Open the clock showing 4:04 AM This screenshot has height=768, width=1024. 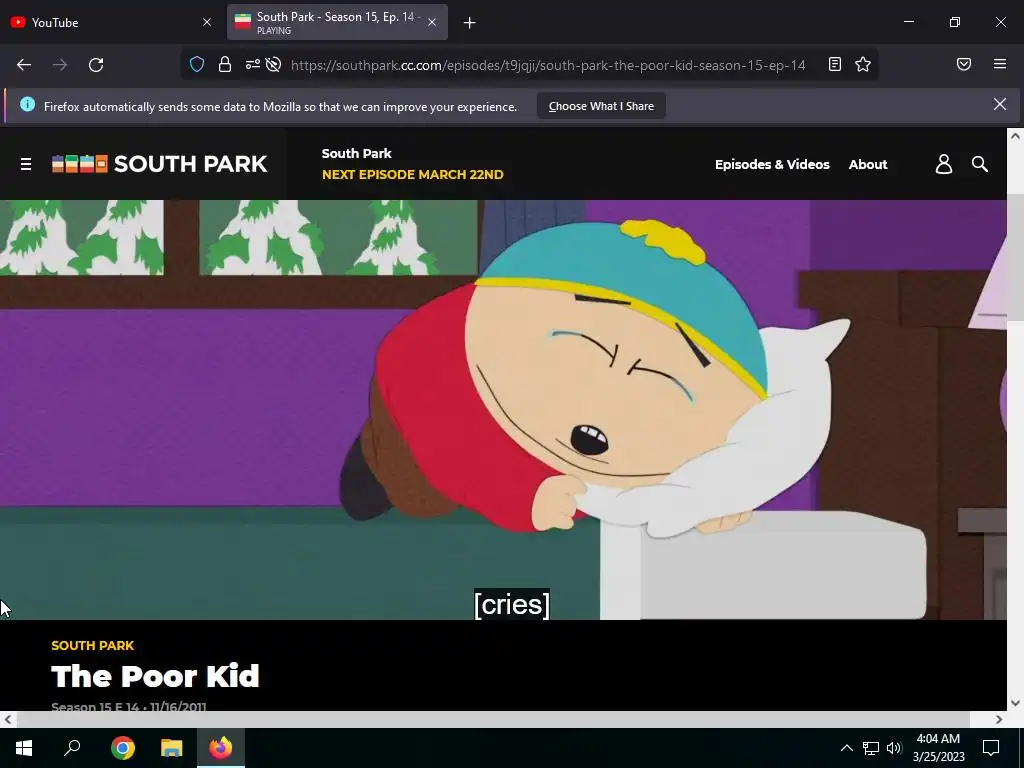(938, 748)
